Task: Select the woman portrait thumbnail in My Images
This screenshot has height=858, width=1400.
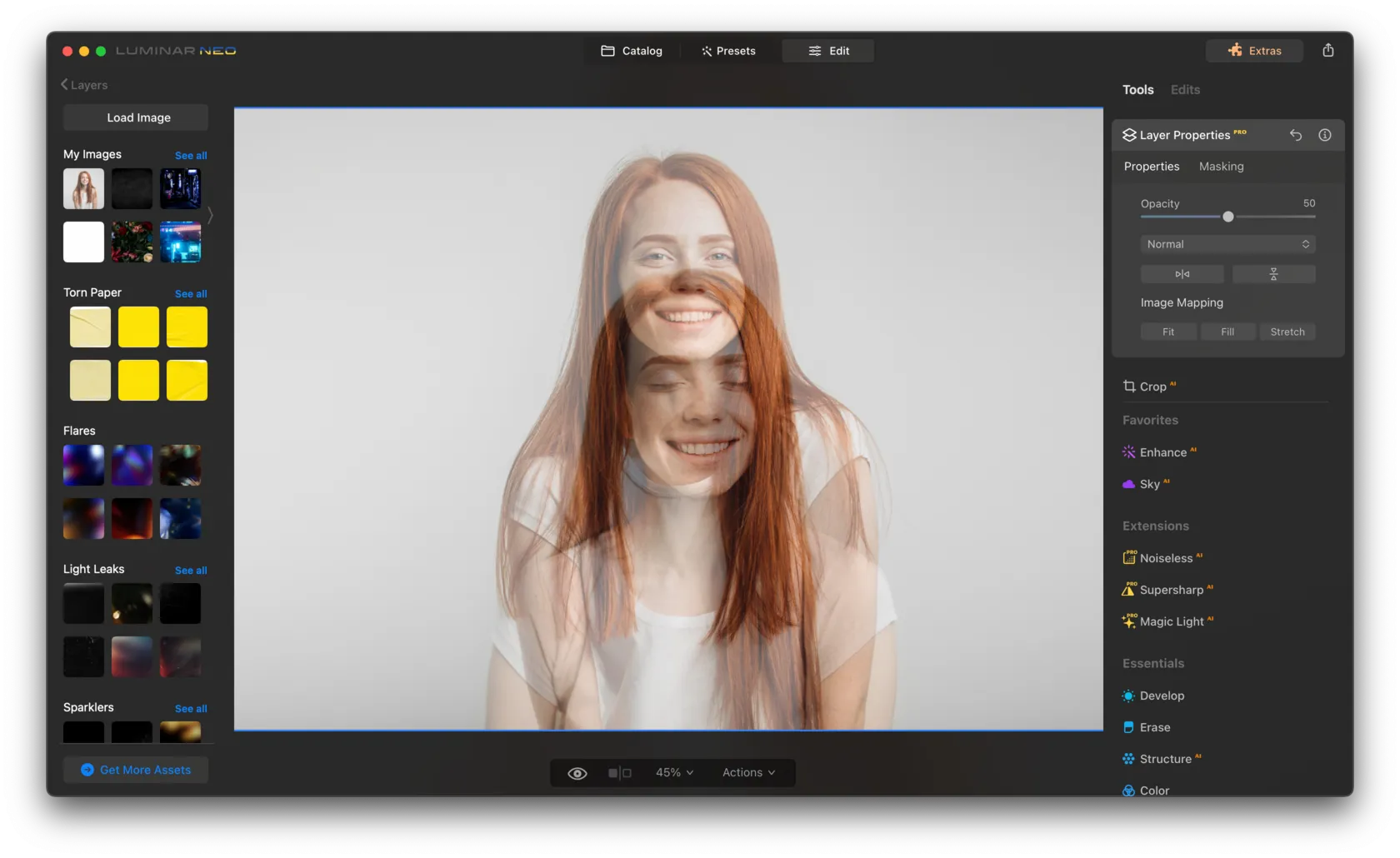Action: 84,189
